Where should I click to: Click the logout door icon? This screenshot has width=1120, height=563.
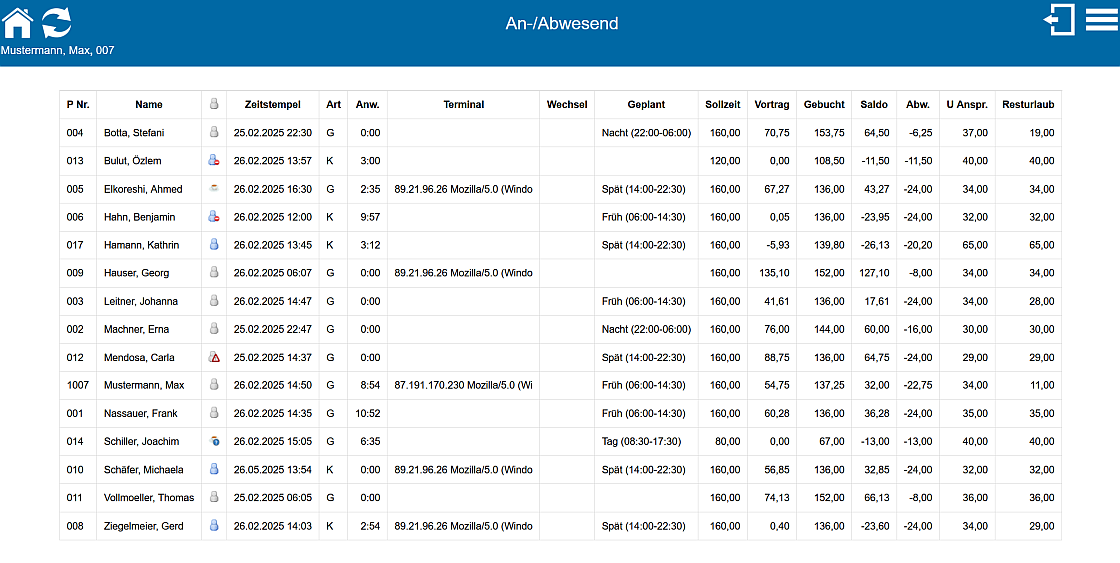(x=1059, y=20)
